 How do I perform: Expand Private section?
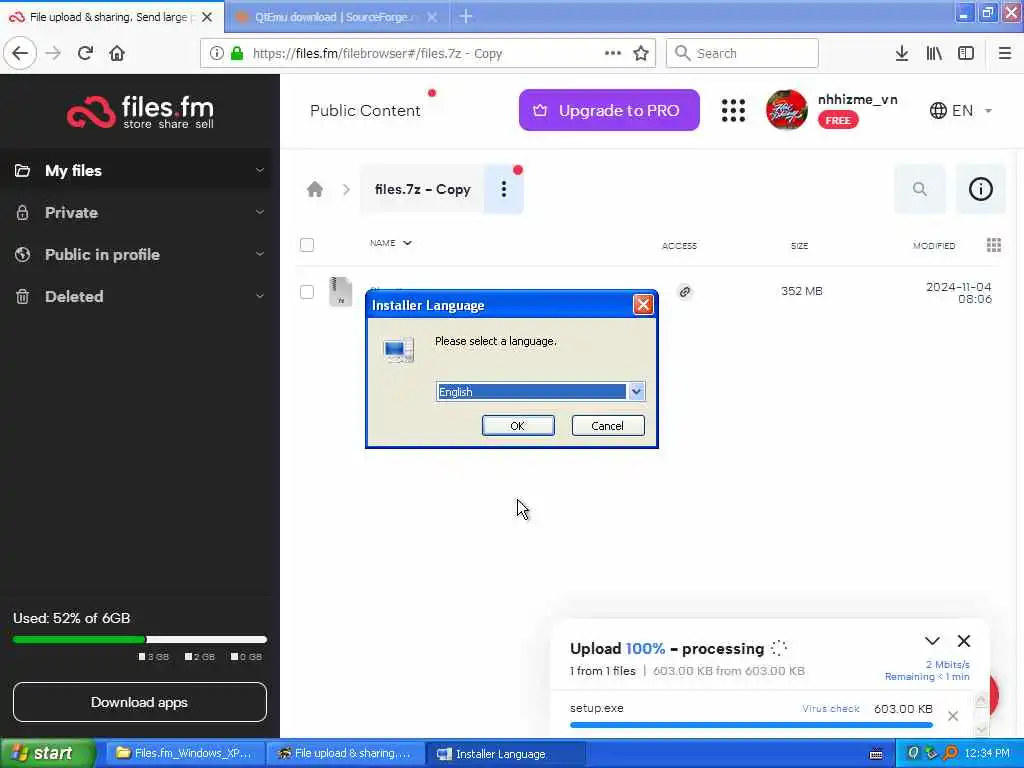click(x=259, y=212)
